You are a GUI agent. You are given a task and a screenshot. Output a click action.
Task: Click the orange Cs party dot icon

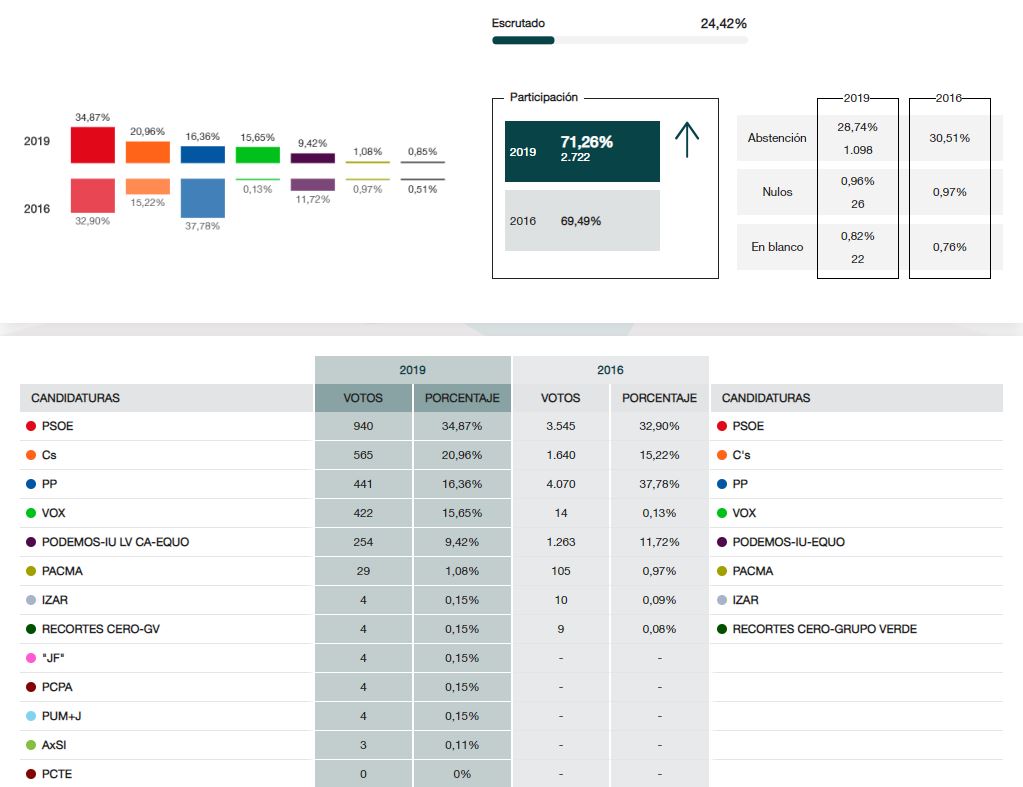tap(31, 455)
